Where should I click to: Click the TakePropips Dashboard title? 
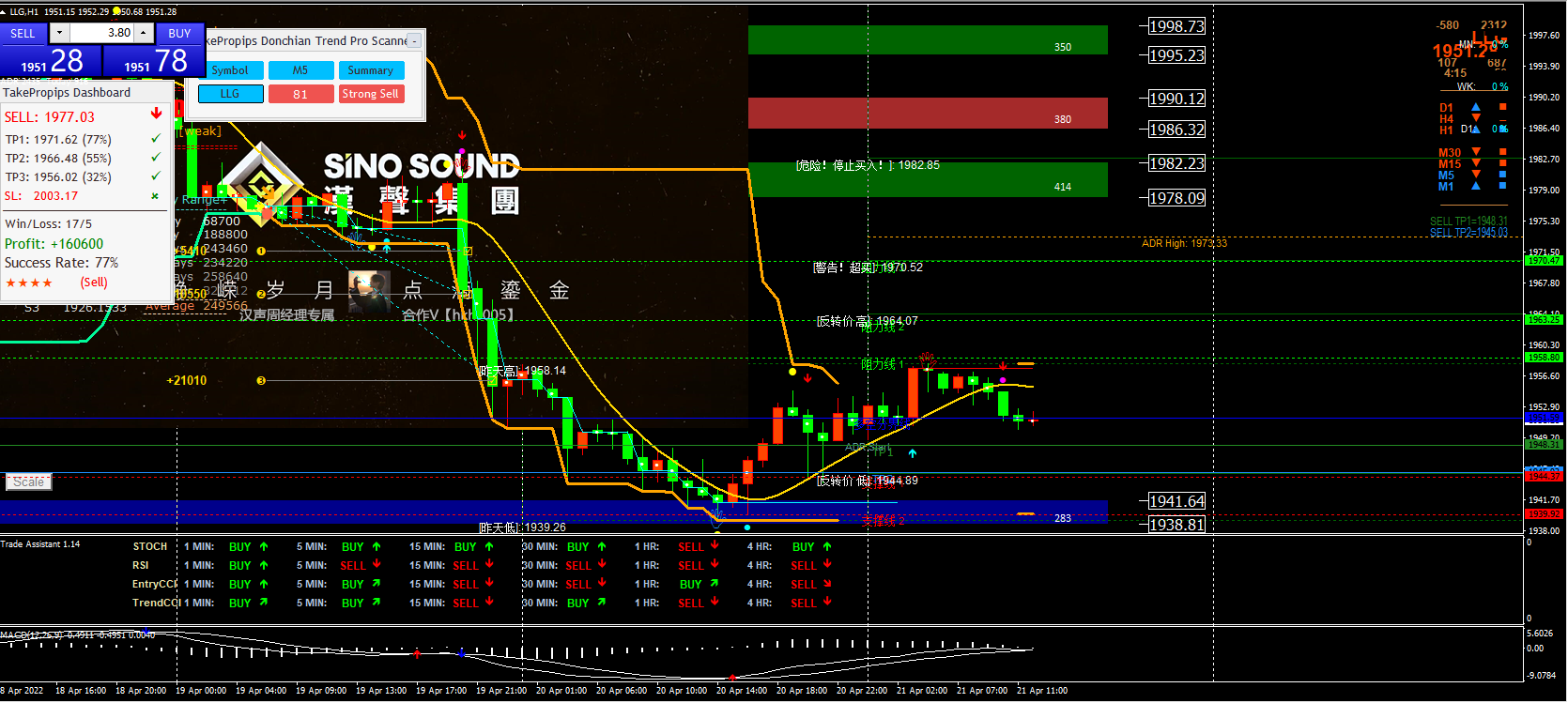coord(67,93)
